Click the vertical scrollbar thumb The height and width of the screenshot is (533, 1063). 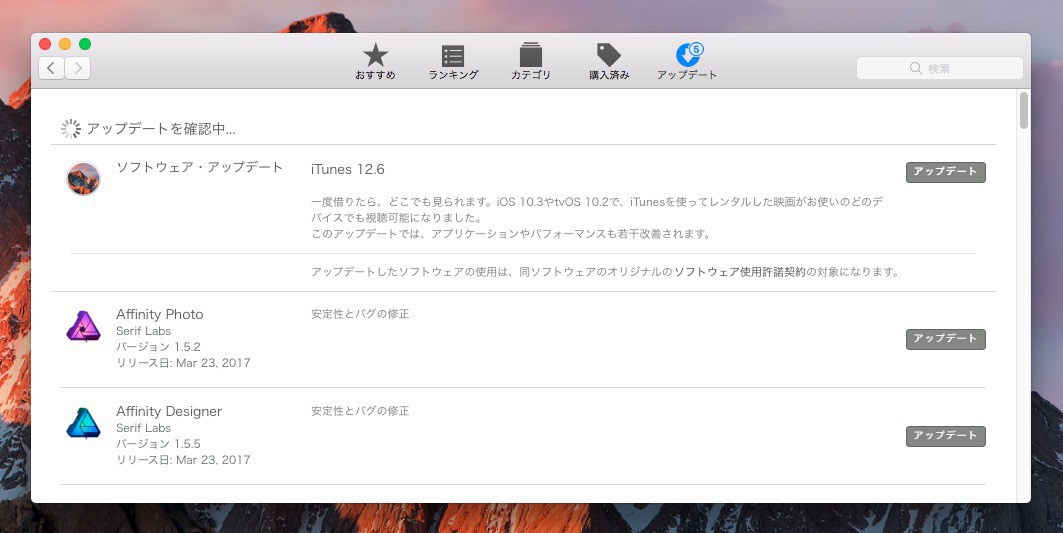(1024, 110)
